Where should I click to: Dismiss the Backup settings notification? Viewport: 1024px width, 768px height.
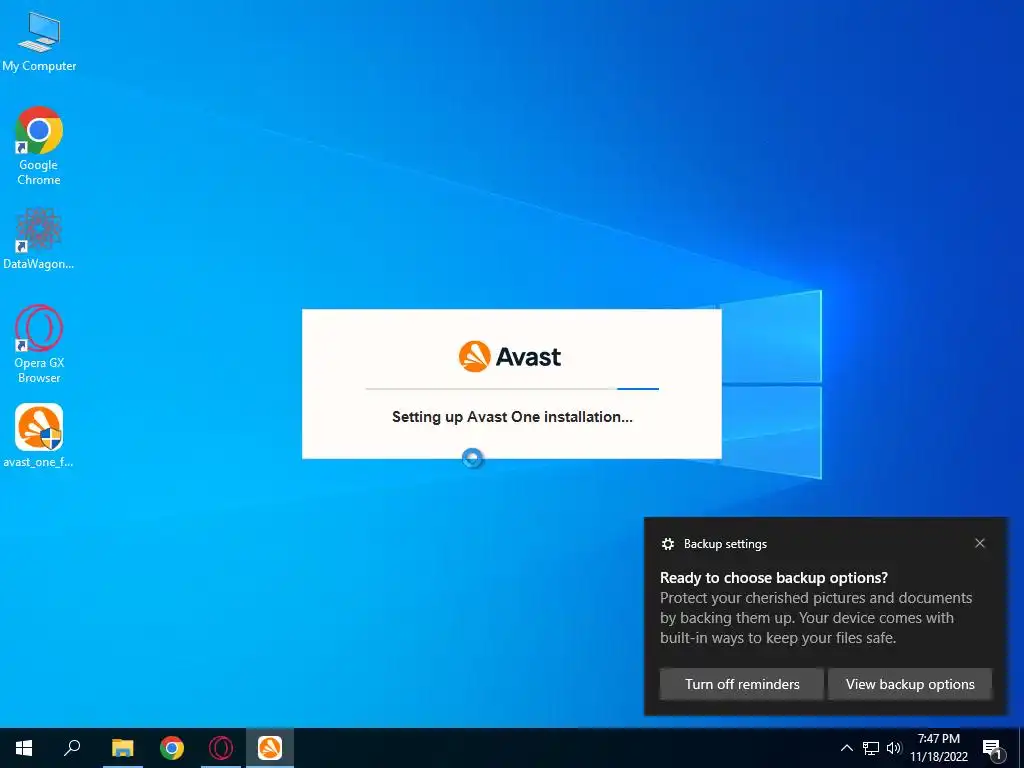(980, 543)
